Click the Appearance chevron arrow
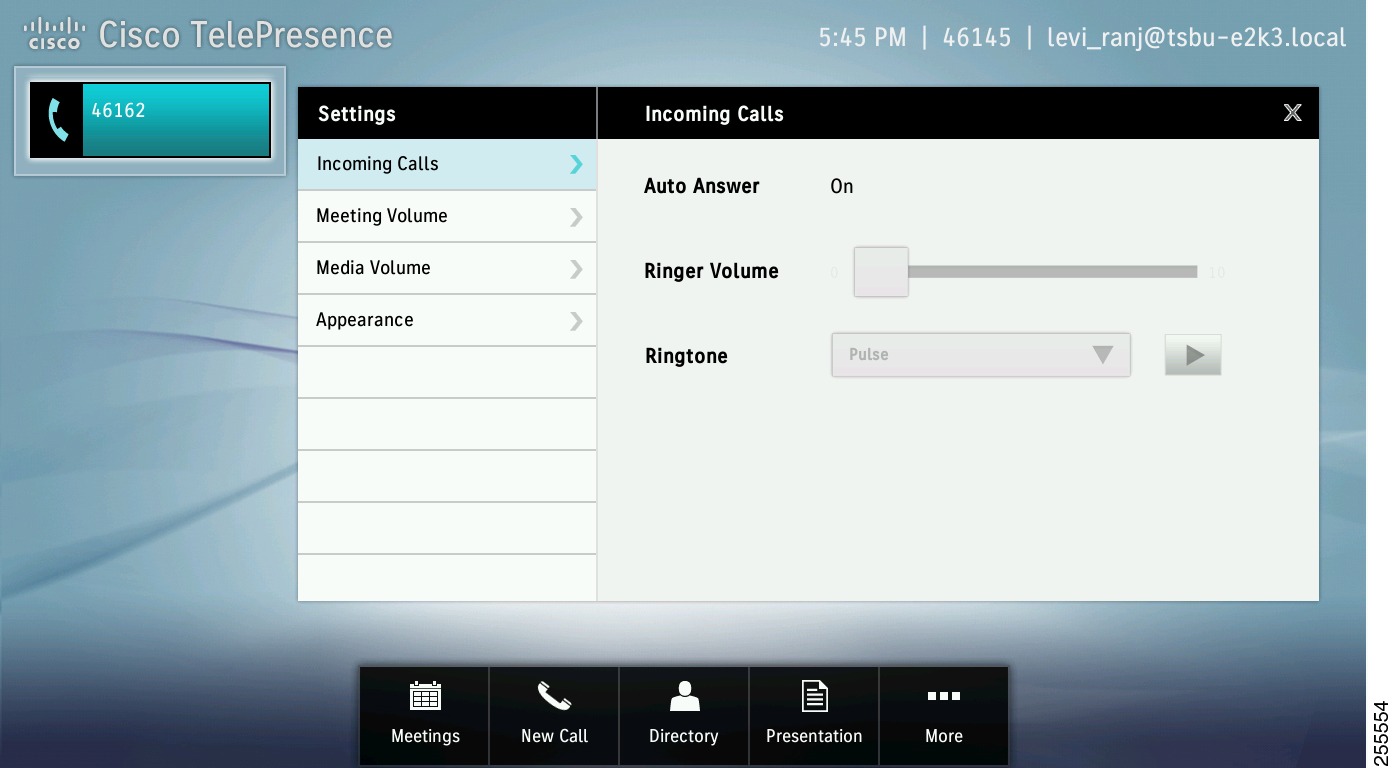1392x768 pixels. click(x=576, y=321)
